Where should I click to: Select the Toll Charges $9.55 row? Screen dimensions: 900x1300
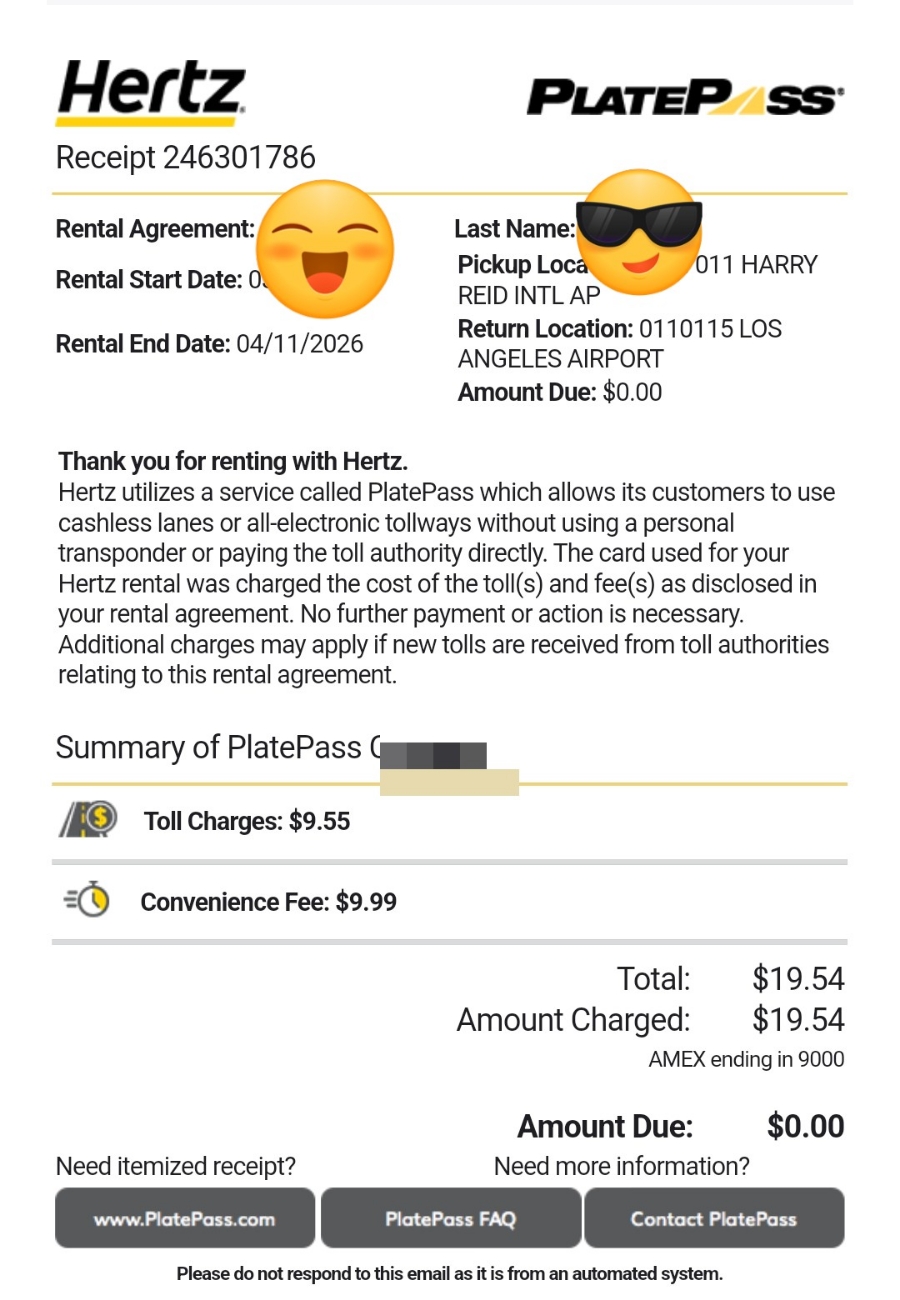[450, 822]
